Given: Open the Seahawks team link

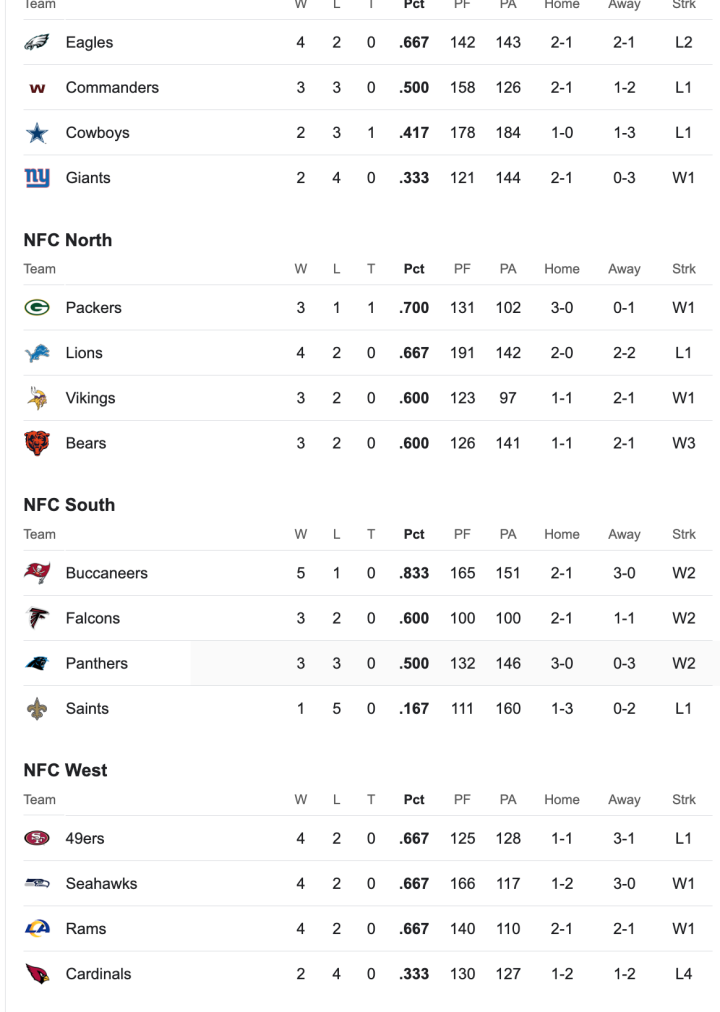Looking at the screenshot, I should 101,884.
